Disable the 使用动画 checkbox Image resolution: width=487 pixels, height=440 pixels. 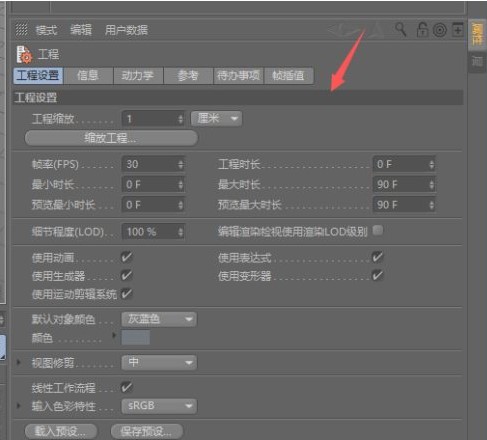tap(126, 257)
